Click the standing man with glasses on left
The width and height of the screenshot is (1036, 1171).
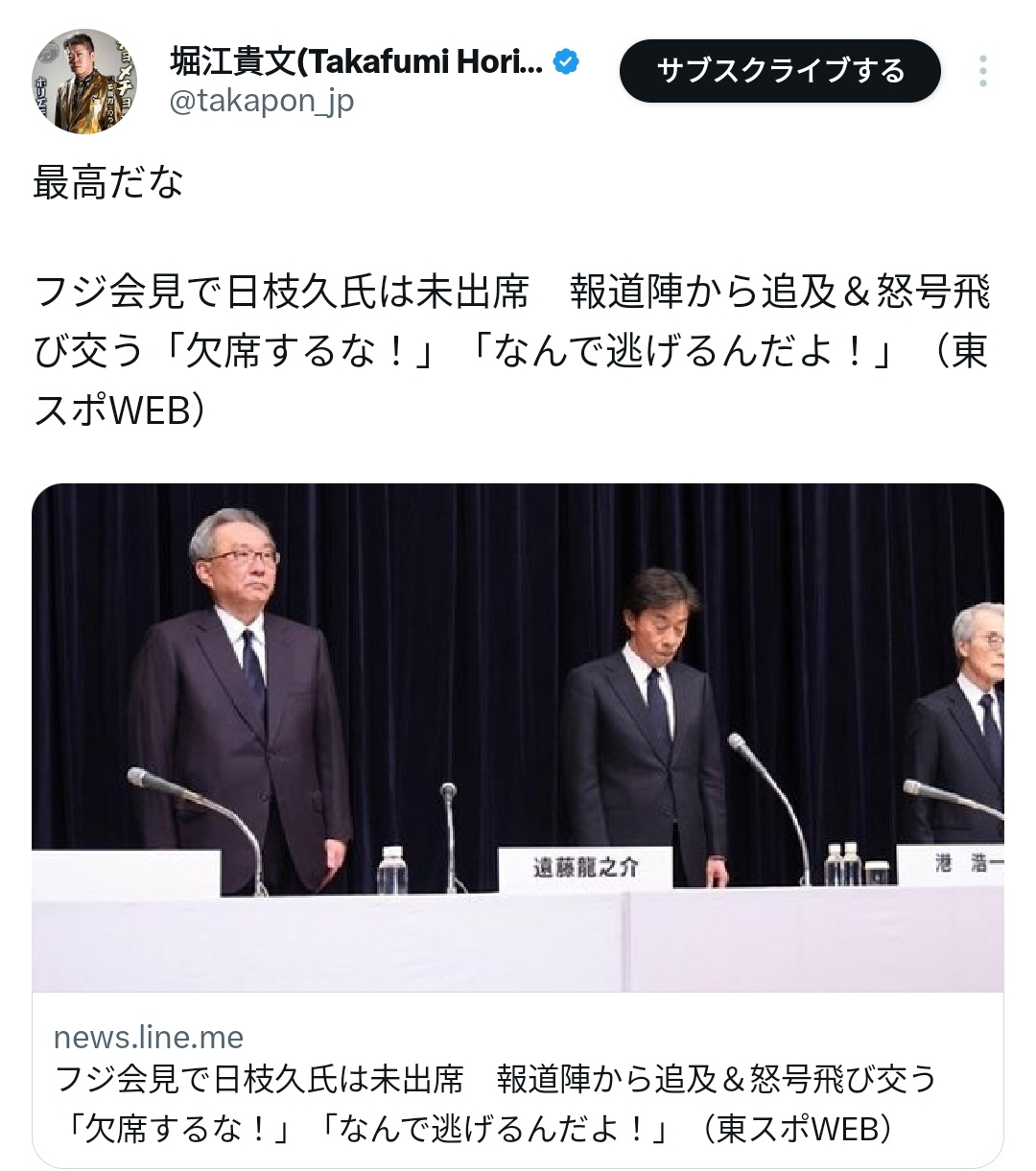pyautogui.click(x=240, y=700)
